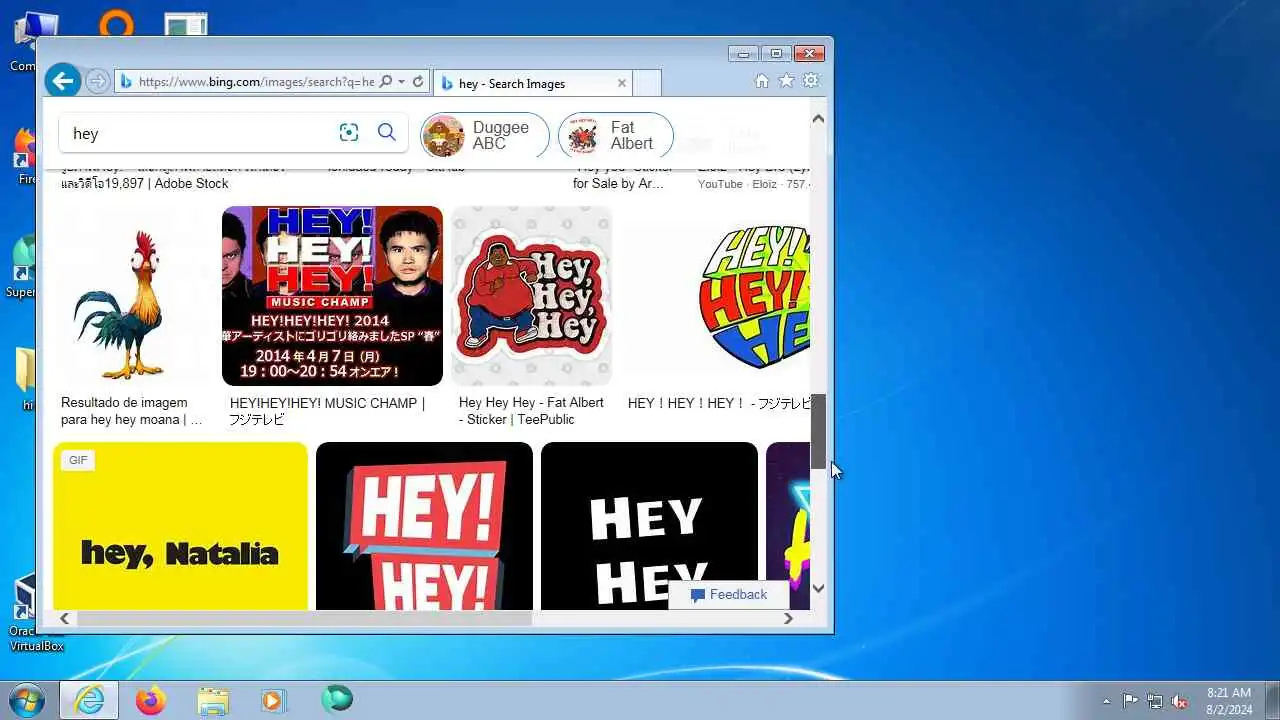The width and height of the screenshot is (1280, 720).
Task: Open the address bar dropdown arrow
Action: click(401, 82)
